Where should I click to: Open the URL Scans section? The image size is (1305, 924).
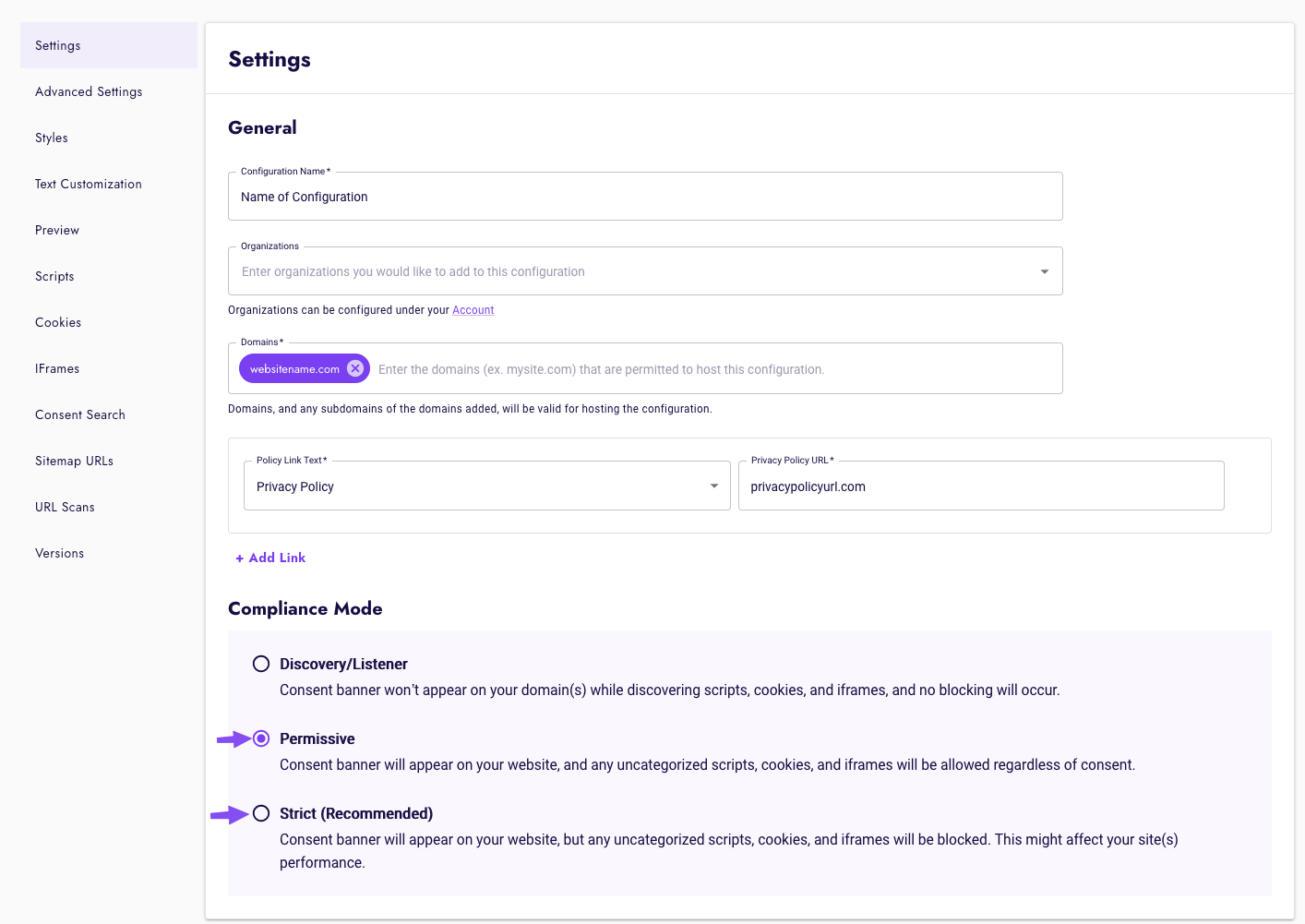[65, 507]
